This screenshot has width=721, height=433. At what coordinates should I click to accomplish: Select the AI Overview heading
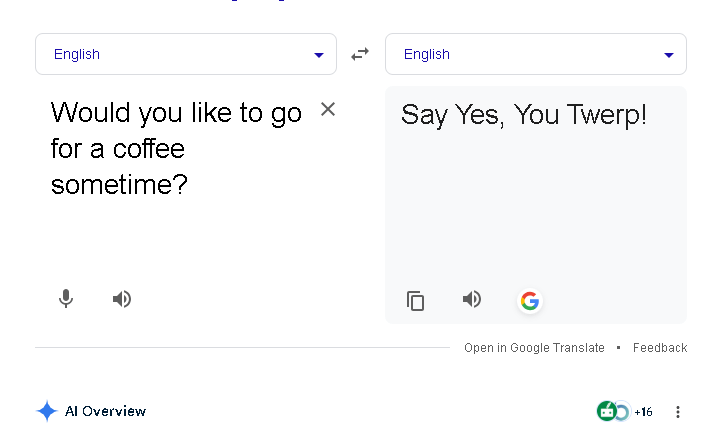tap(105, 411)
